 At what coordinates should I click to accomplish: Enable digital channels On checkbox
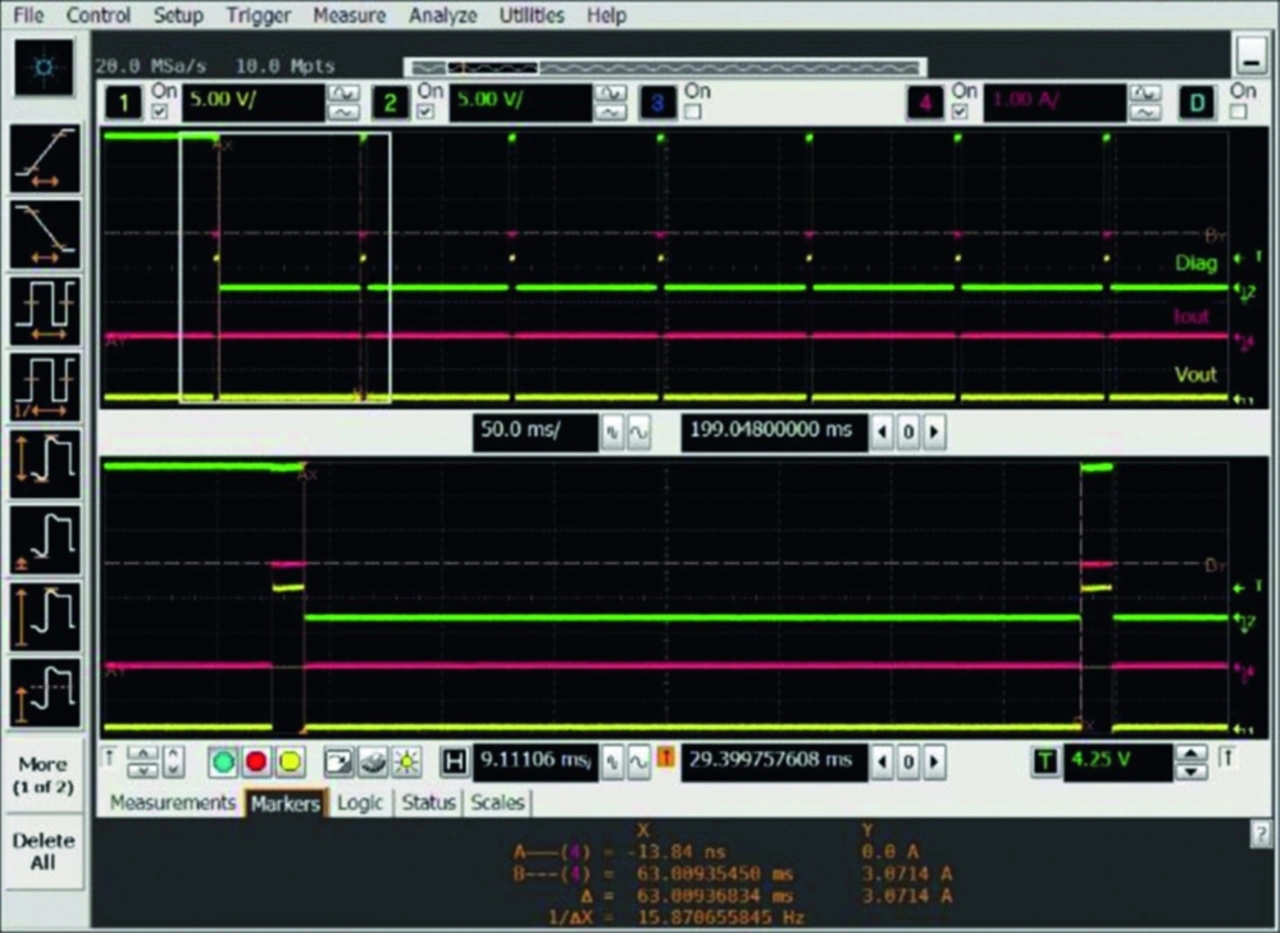[x=1239, y=112]
